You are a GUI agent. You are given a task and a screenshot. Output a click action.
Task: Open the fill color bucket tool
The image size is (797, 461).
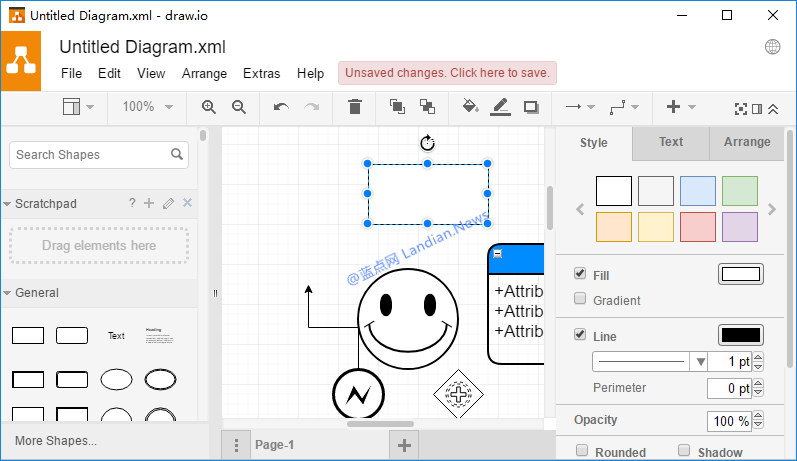coord(470,107)
